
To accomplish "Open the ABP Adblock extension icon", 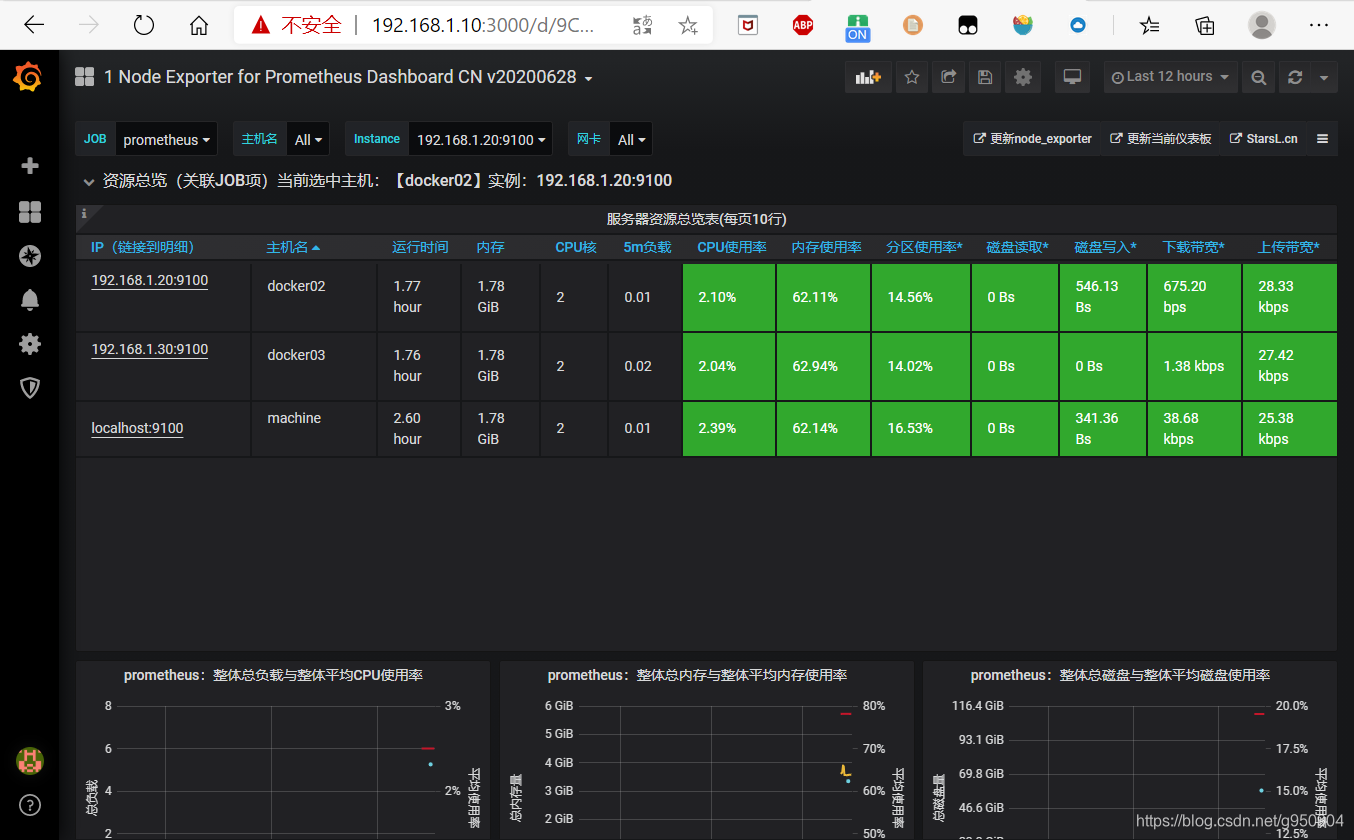I will 803,26.
